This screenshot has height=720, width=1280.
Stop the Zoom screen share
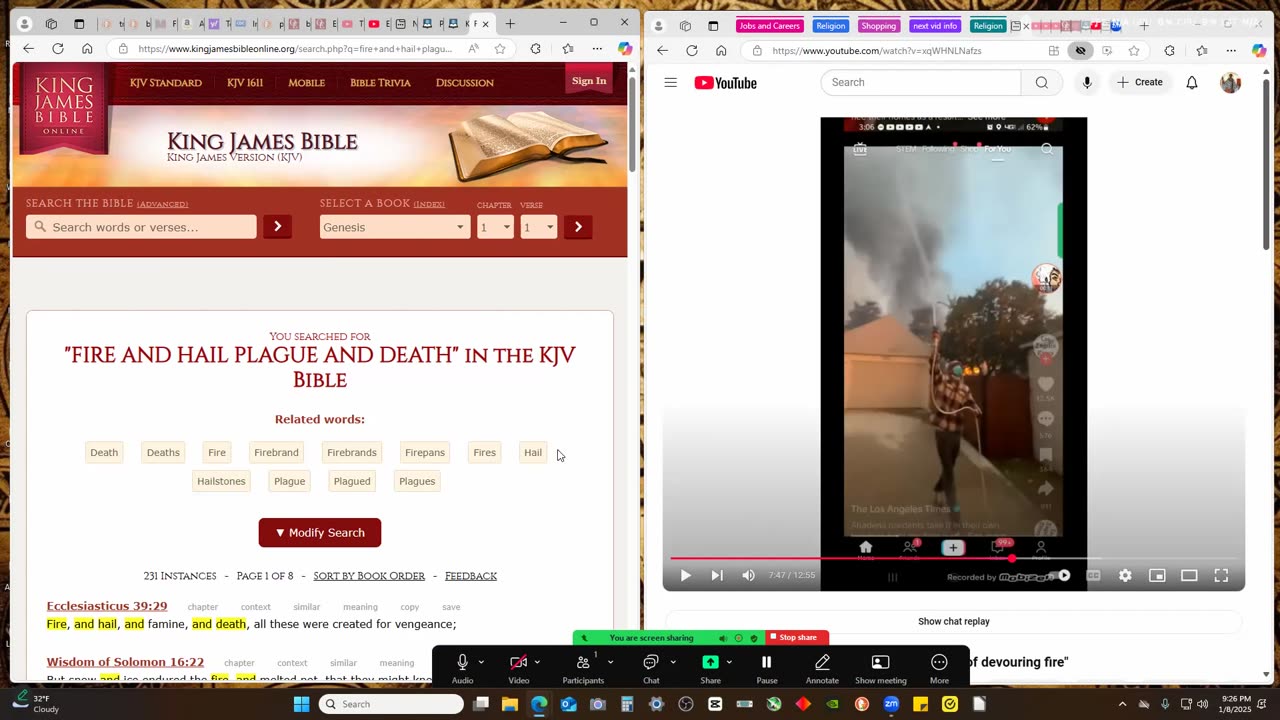(x=797, y=638)
